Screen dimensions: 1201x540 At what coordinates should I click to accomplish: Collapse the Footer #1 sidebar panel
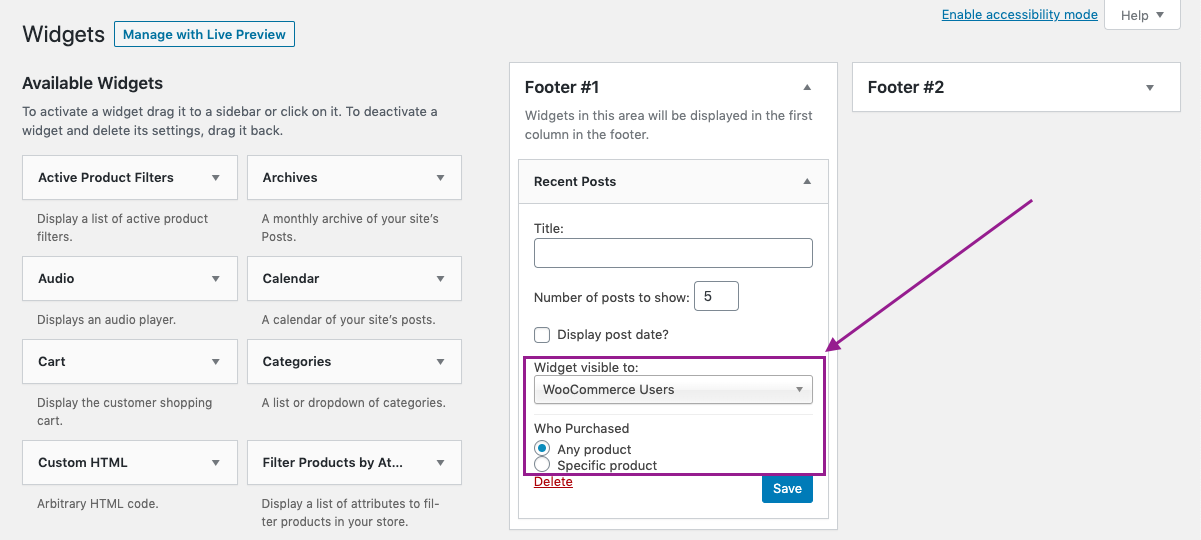(x=807, y=88)
